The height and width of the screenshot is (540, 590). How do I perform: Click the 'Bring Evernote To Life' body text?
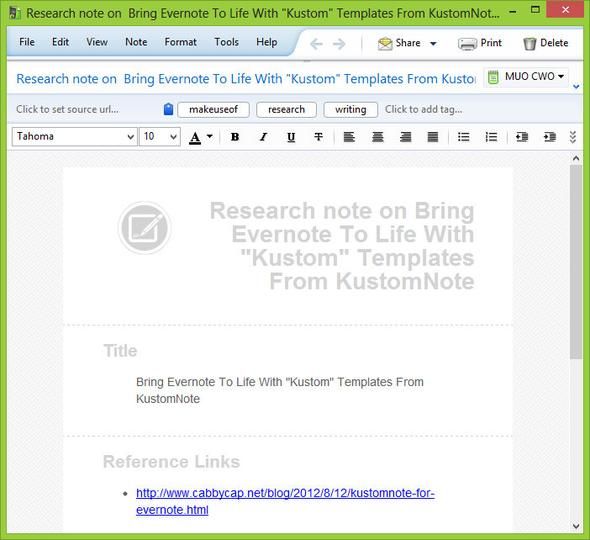pos(280,390)
